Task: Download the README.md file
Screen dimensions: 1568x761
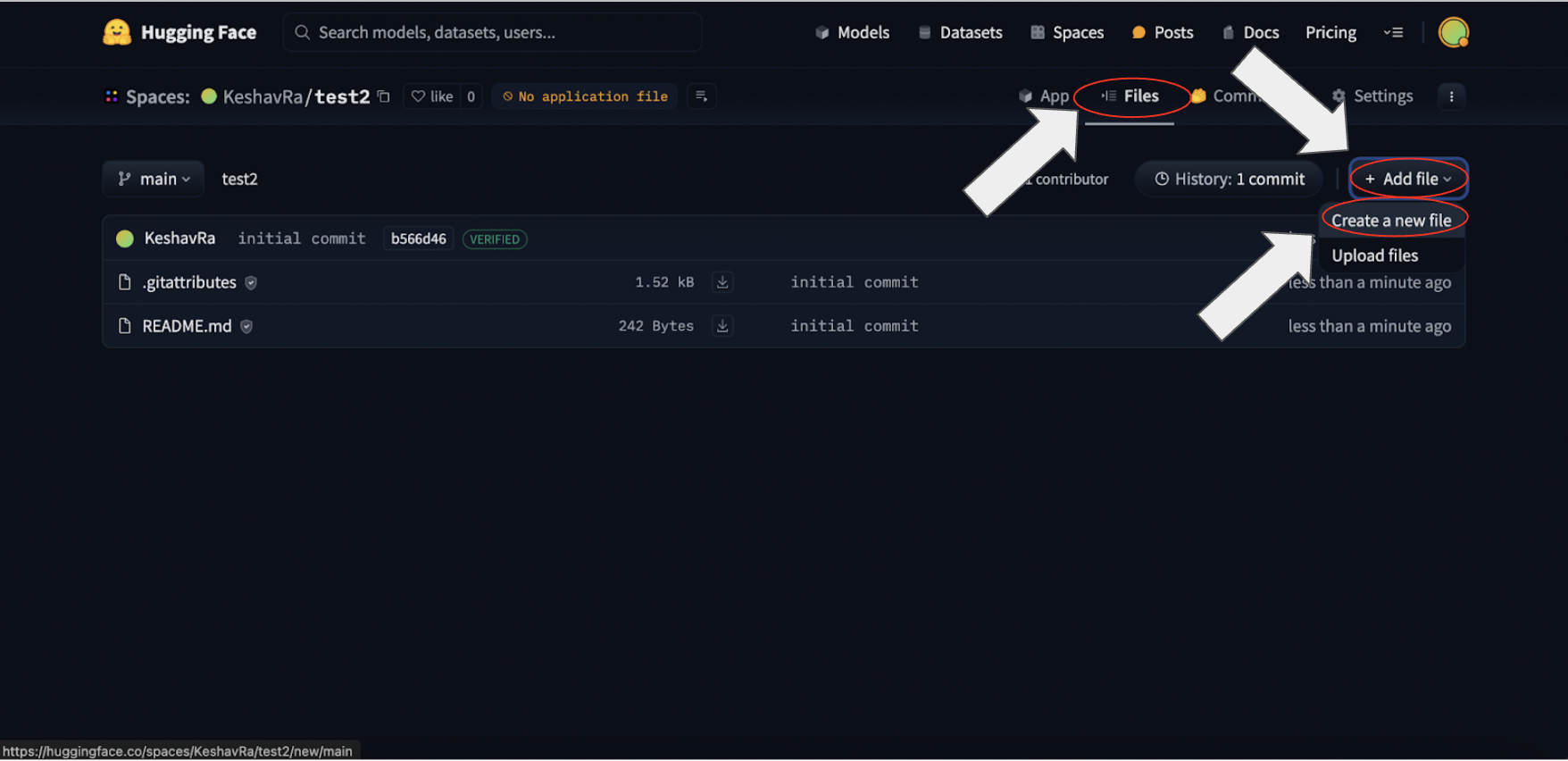Action: [722, 326]
